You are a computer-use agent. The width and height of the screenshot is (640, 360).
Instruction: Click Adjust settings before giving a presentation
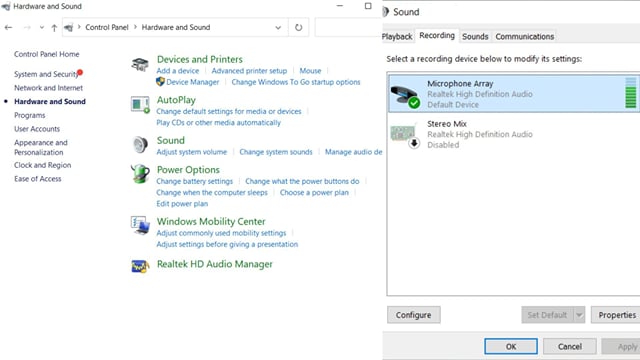[x=227, y=244]
